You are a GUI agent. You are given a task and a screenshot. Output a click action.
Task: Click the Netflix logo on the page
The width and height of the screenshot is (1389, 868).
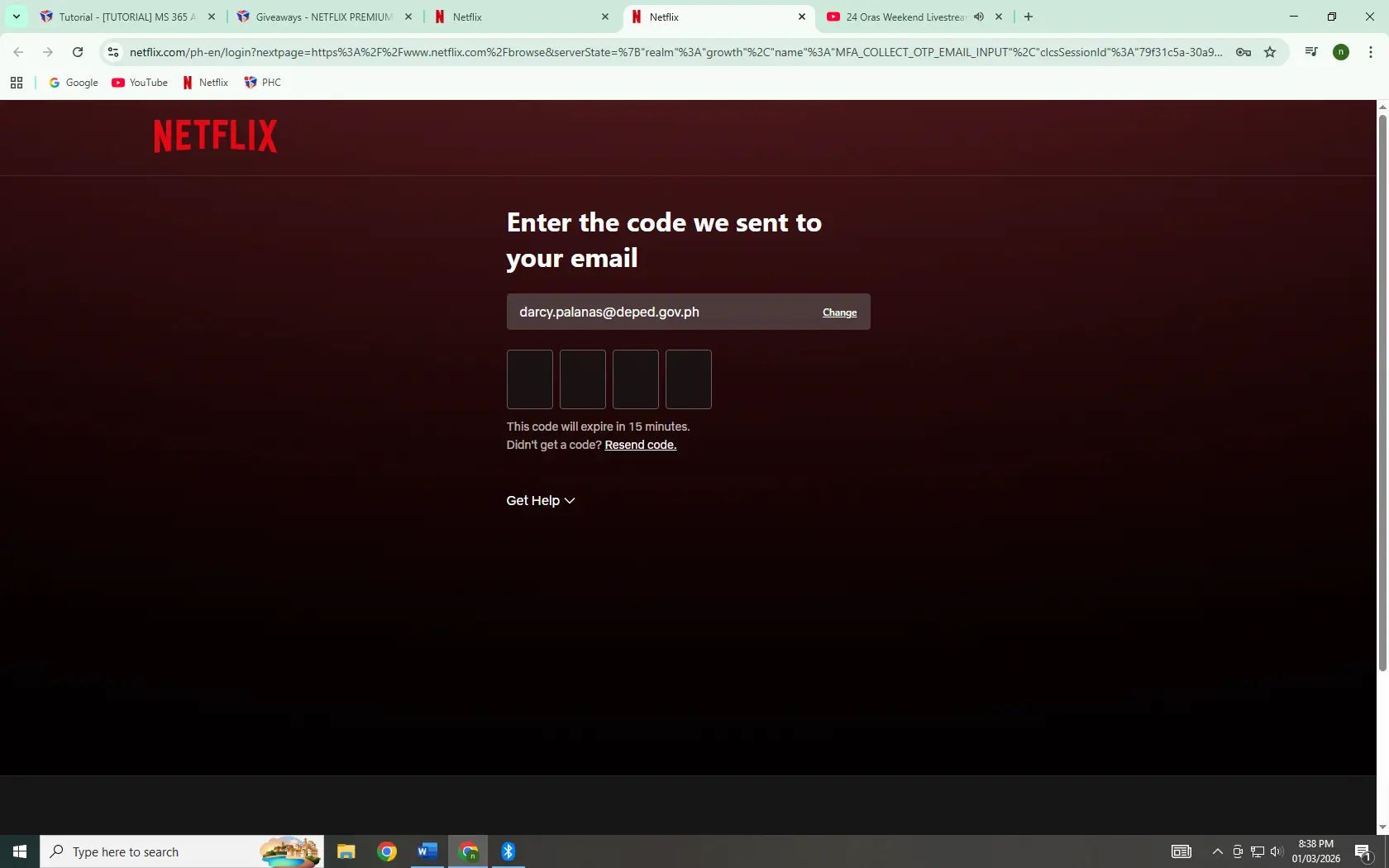pos(215,136)
